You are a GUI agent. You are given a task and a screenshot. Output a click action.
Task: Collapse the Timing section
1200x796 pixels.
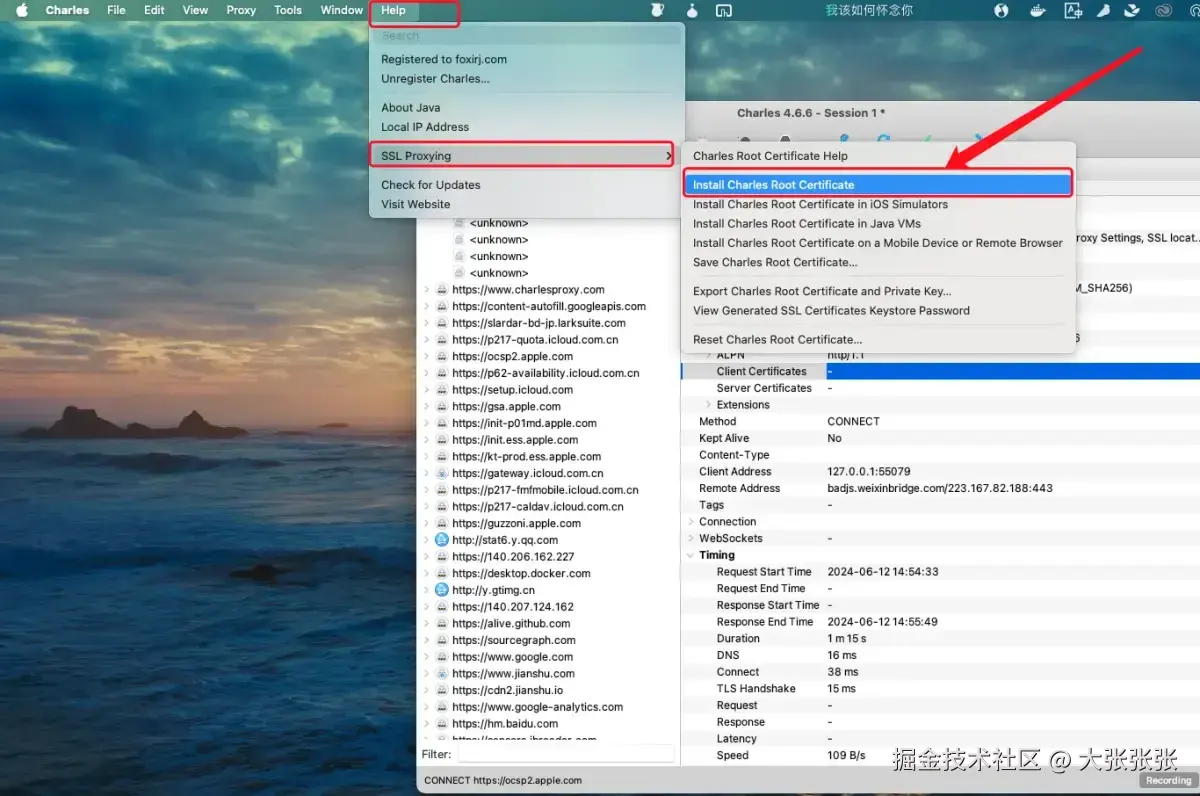tap(691, 555)
